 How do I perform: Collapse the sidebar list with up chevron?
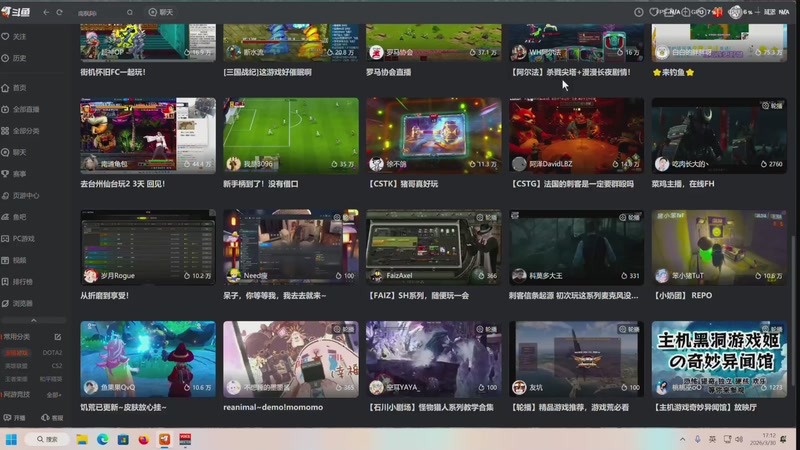pyautogui.click(x=34, y=320)
